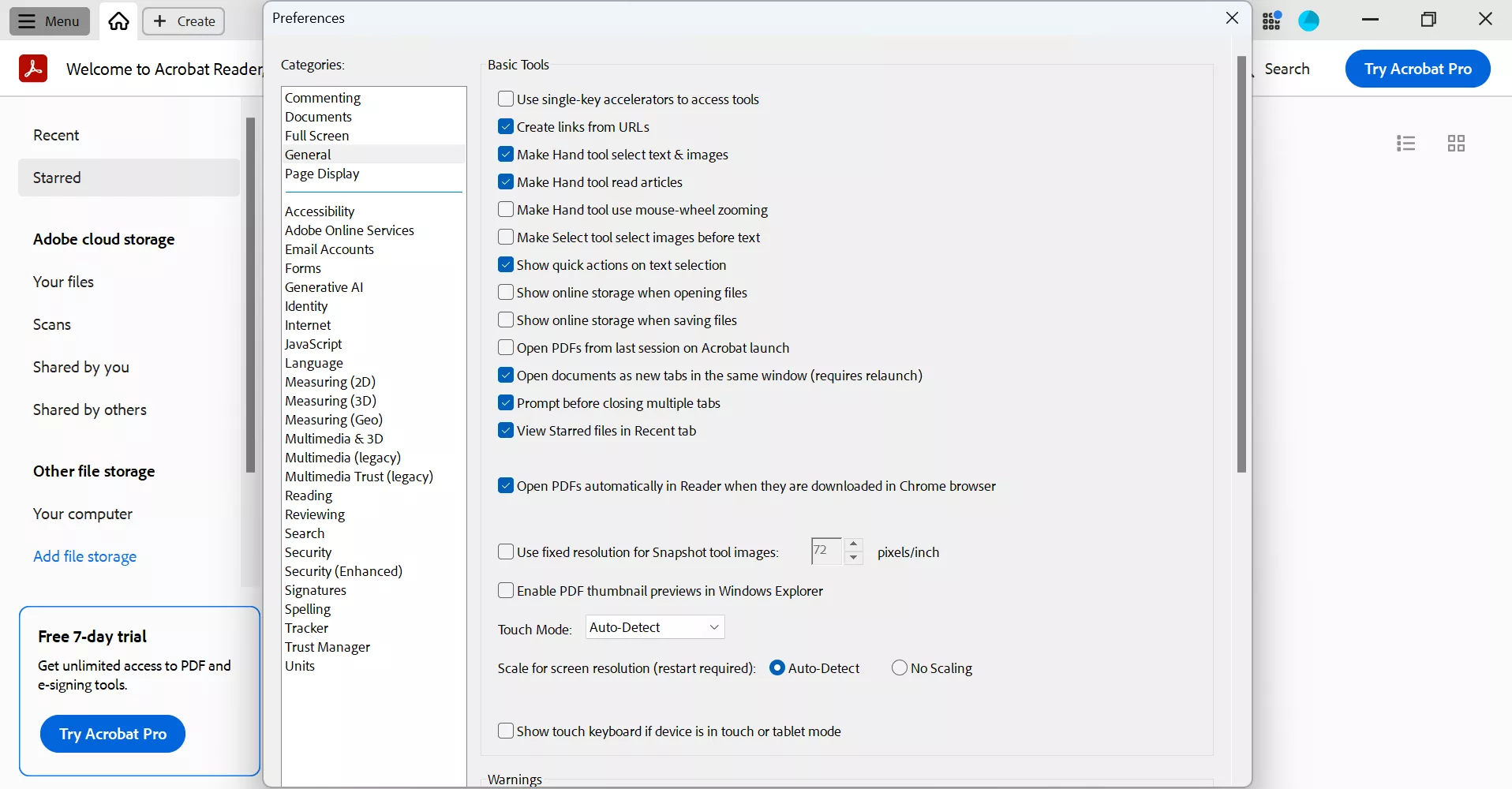Enable Make Hand tool use mouse-wheel zooming
Viewport: 1512px width, 789px height.
[x=505, y=209]
